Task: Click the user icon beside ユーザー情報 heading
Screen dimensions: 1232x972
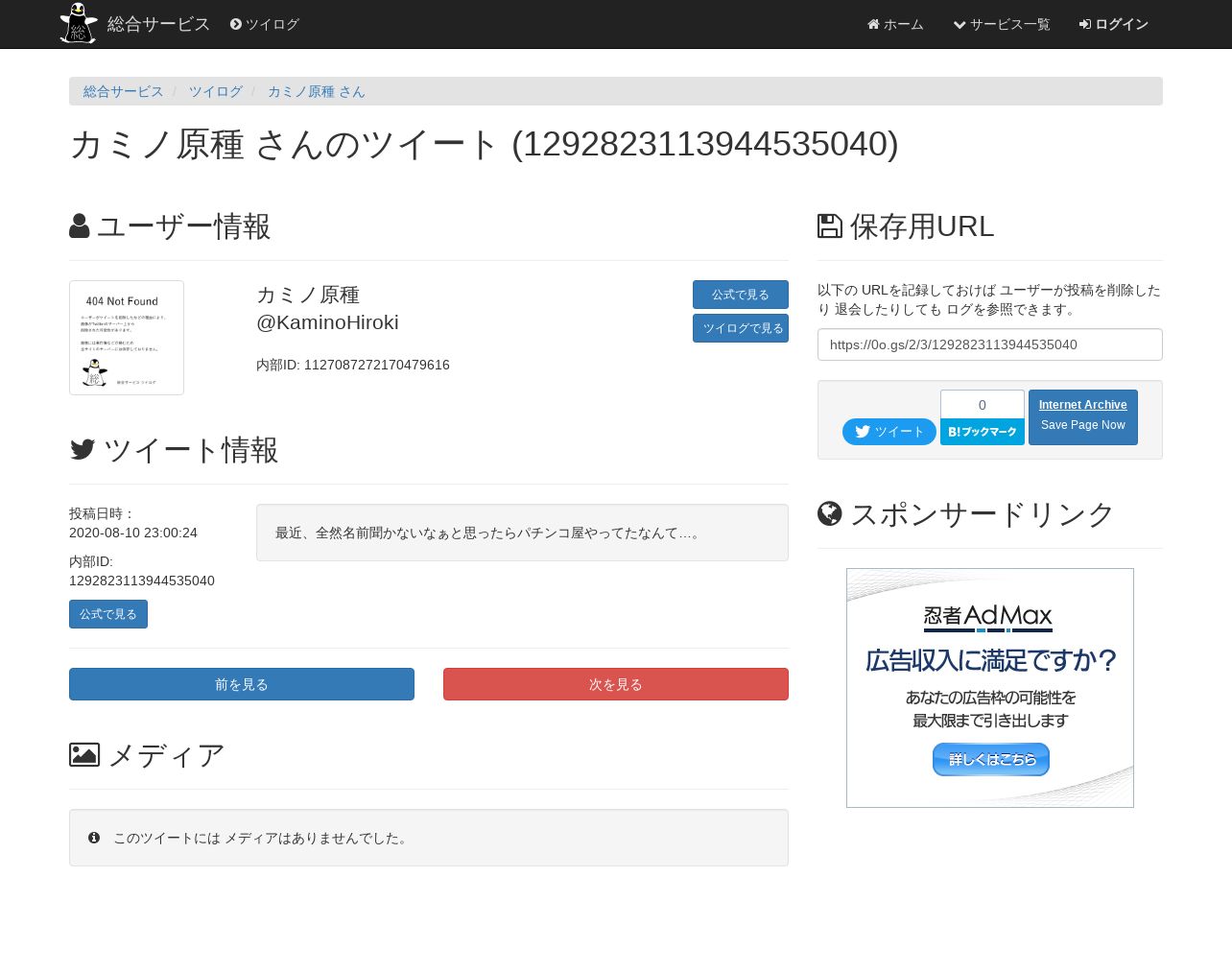Action: coord(80,226)
